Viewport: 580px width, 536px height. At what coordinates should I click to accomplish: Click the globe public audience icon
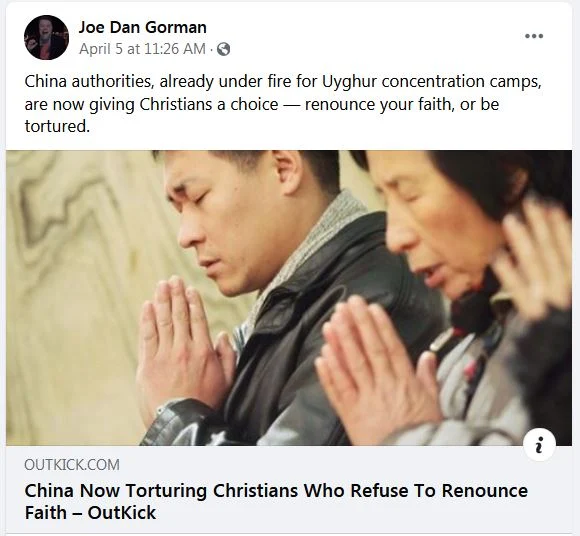[x=223, y=49]
